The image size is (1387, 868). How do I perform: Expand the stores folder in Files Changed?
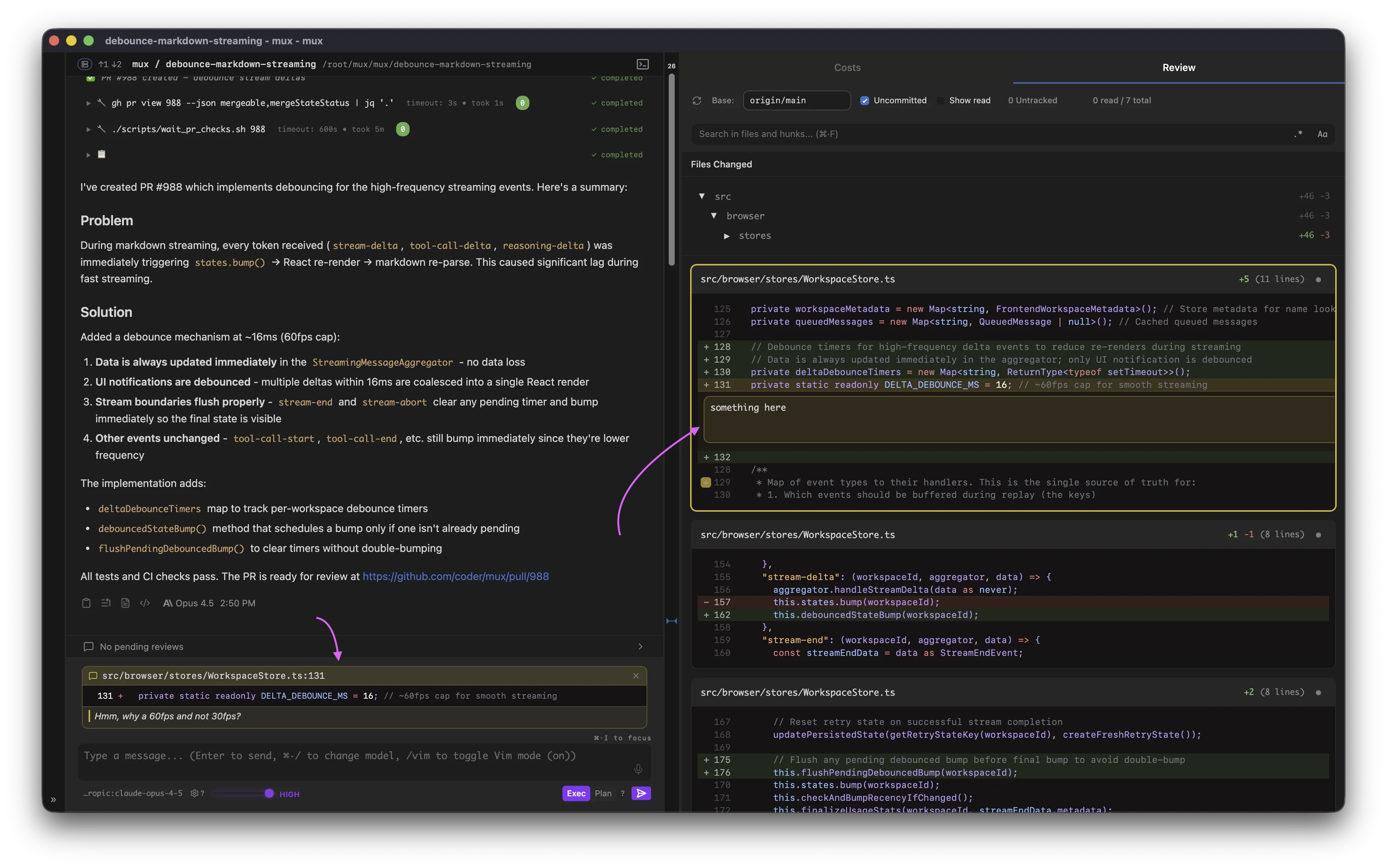(x=727, y=235)
